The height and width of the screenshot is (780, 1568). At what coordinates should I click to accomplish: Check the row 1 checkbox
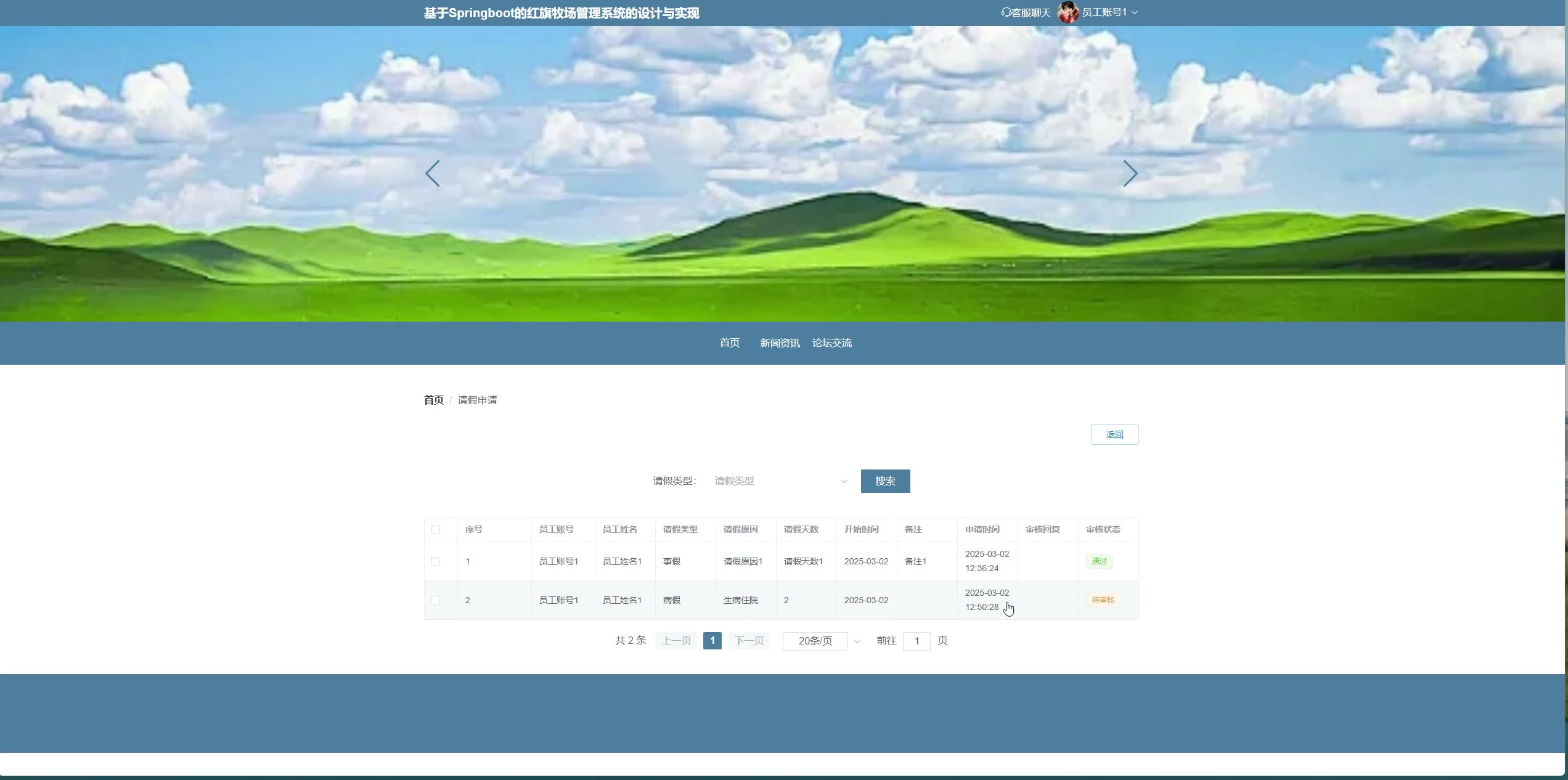click(x=436, y=561)
